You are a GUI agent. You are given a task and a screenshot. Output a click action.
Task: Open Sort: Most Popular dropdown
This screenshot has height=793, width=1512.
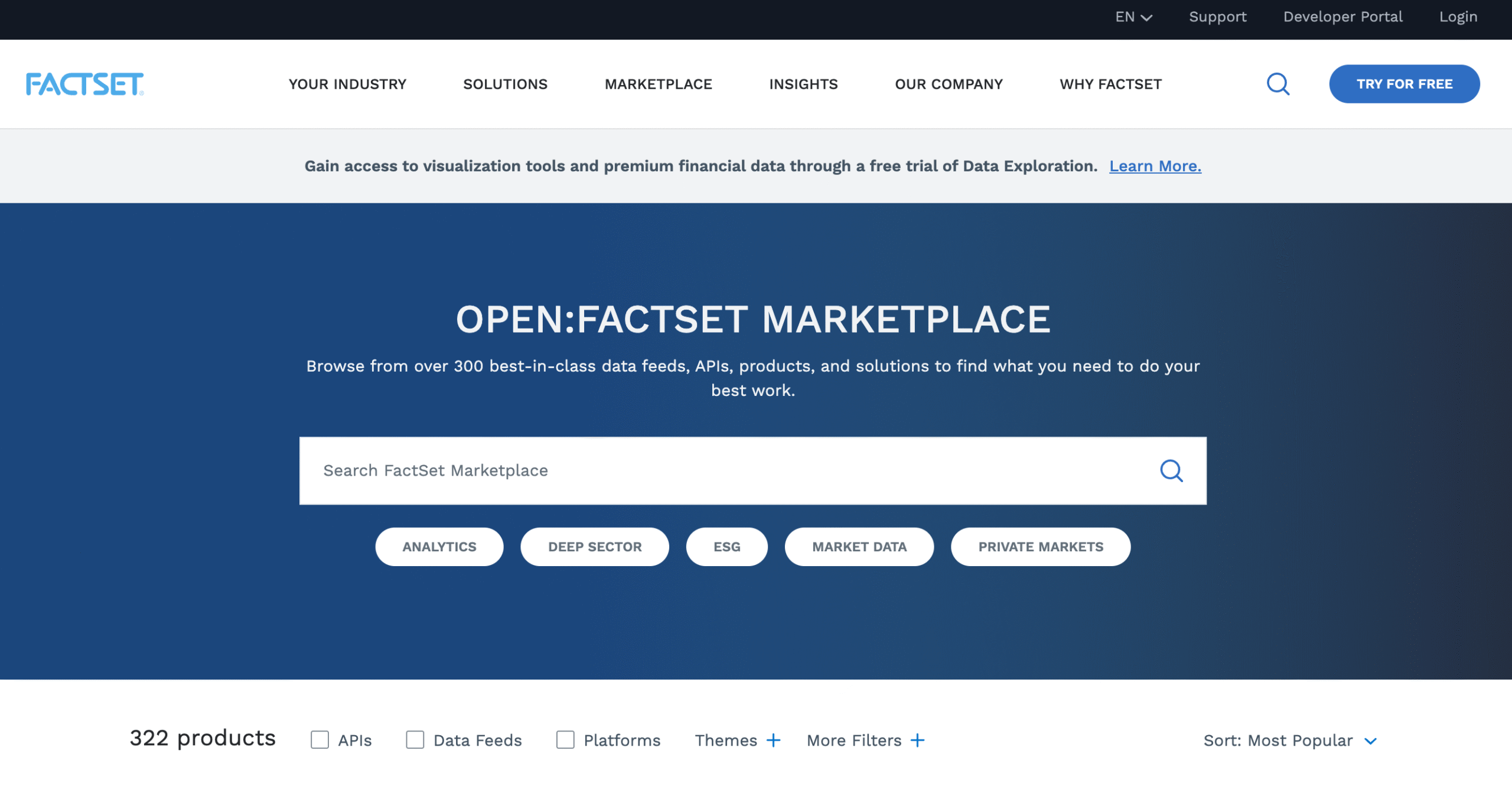[1291, 740]
